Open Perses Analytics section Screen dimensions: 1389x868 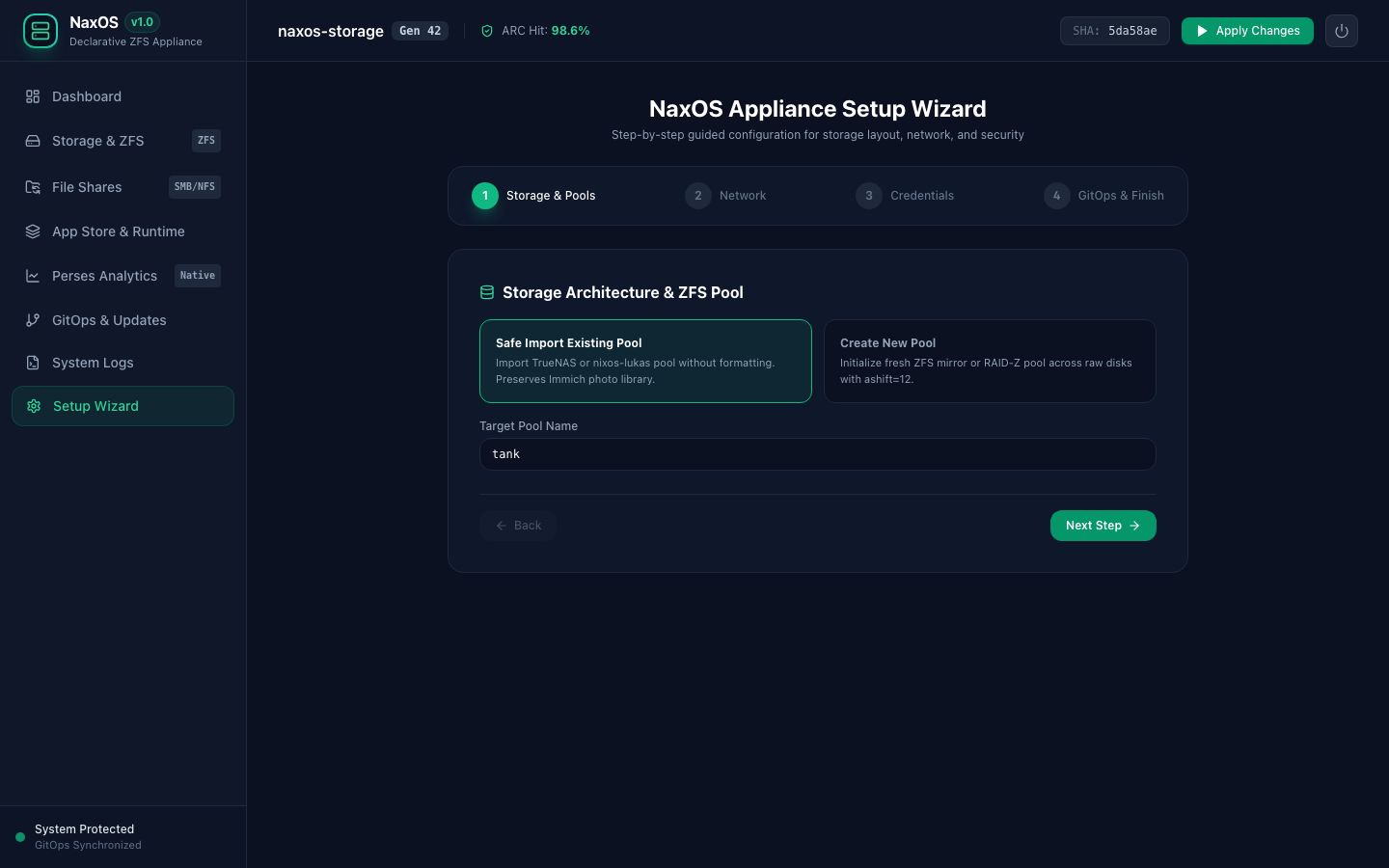pyautogui.click(x=123, y=276)
